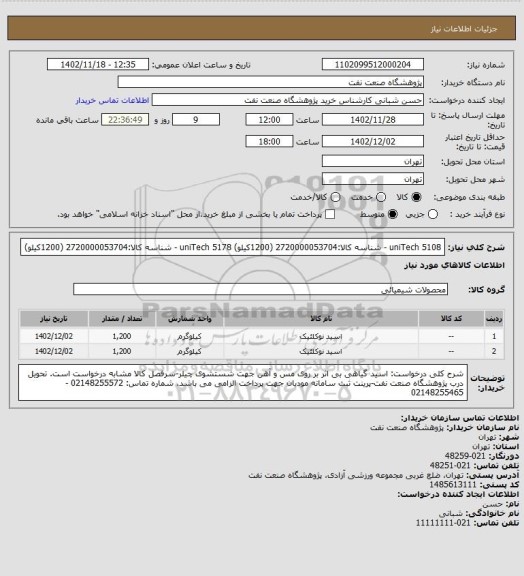Image resolution: width=524 pixels, height=576 pixels.
Task: Click the row number 2 cell
Action: 494,351
